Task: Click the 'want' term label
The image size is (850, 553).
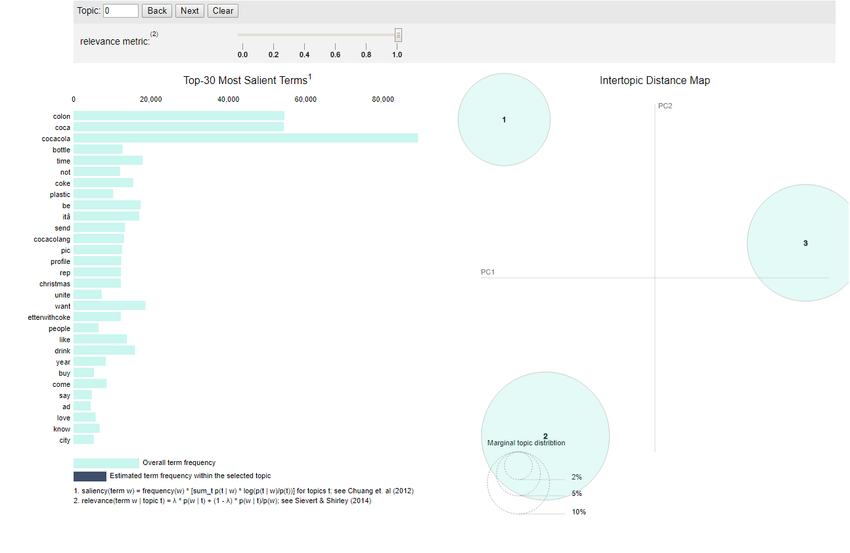Action: (x=62, y=306)
